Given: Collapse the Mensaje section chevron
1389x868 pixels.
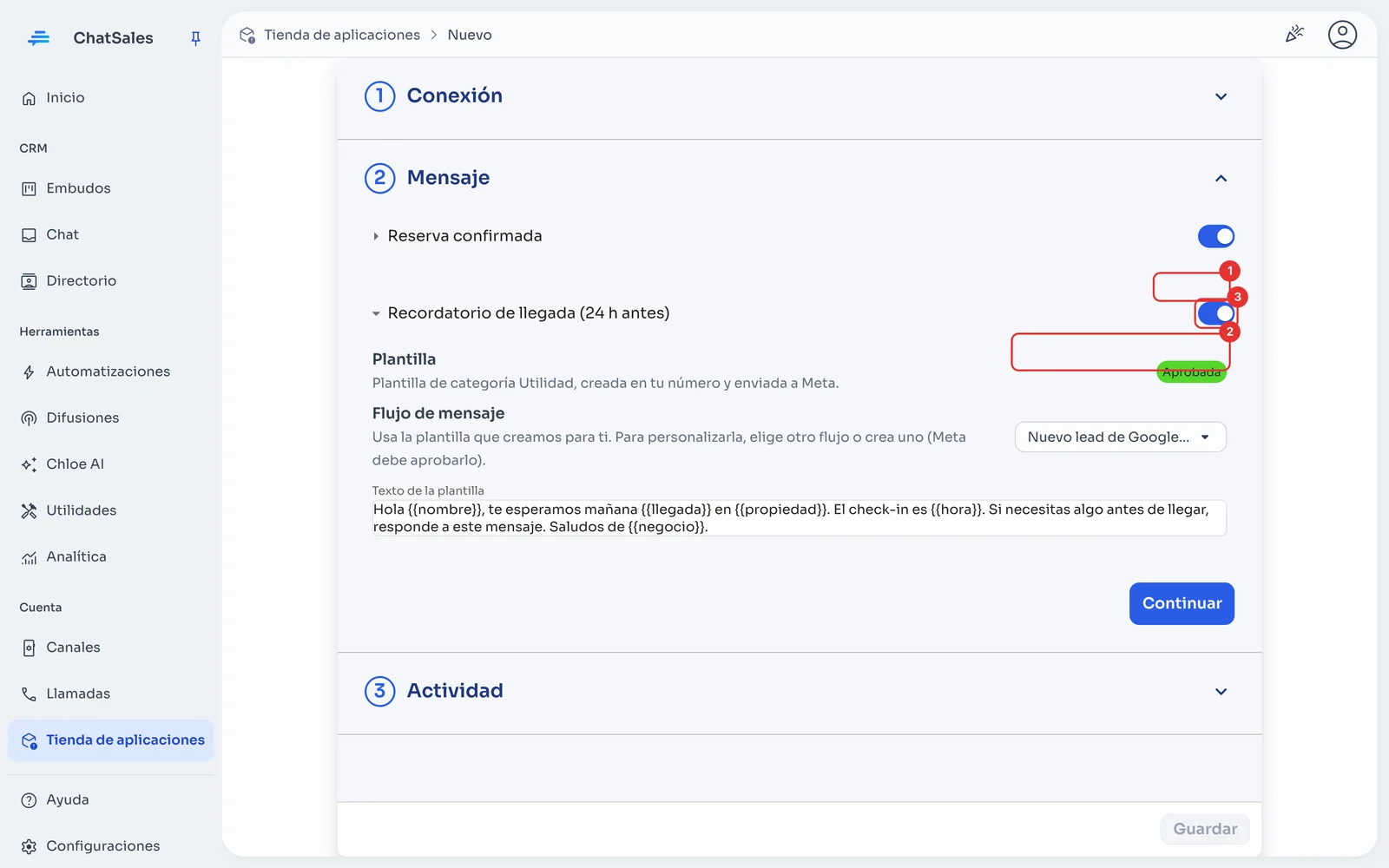Looking at the screenshot, I should (1221, 178).
